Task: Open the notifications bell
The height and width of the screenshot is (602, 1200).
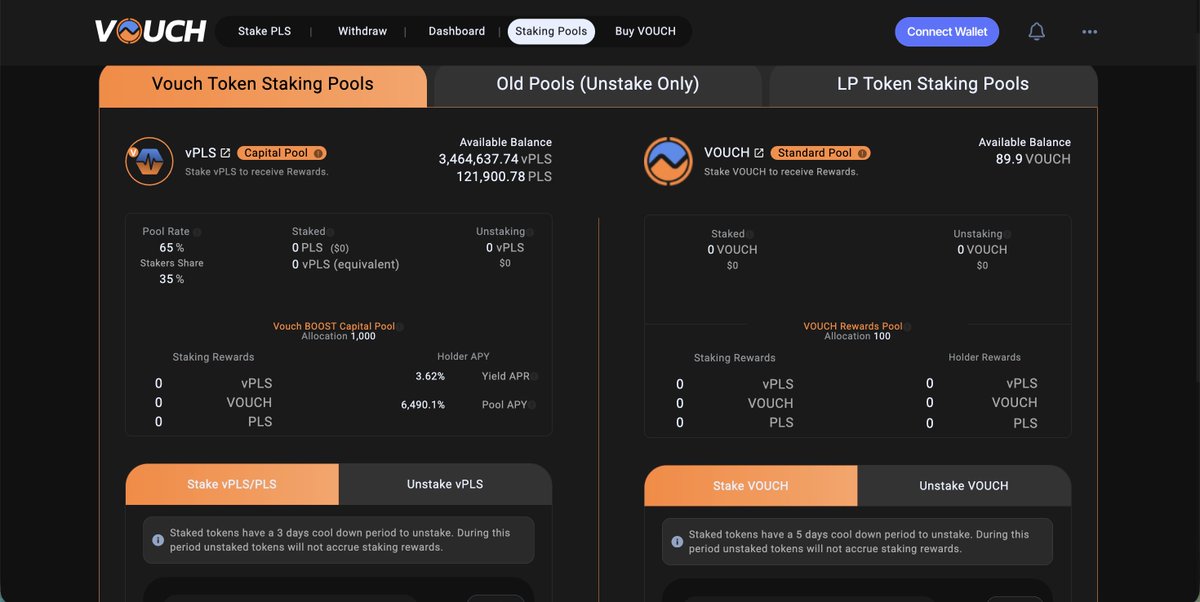Action: 1037,32
